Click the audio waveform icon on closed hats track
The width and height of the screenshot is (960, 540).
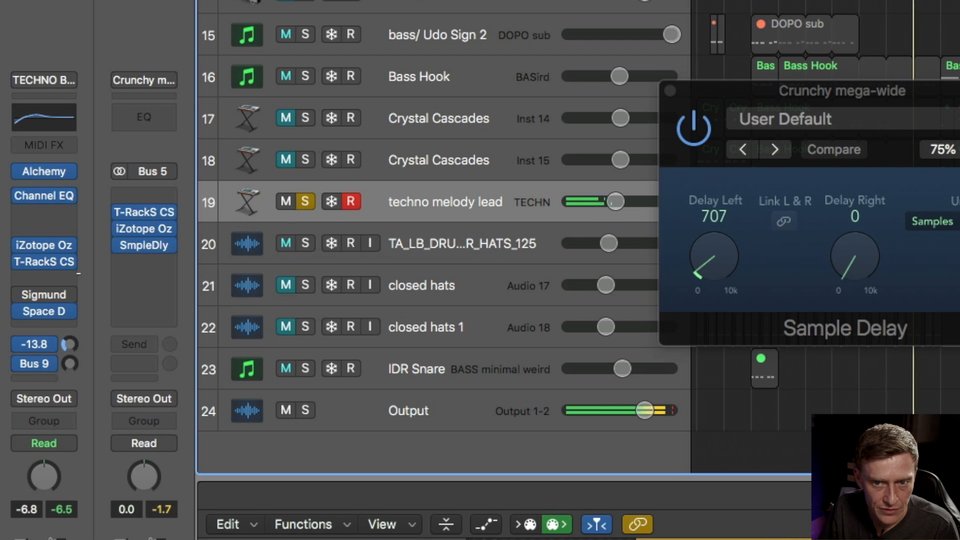pyautogui.click(x=247, y=285)
